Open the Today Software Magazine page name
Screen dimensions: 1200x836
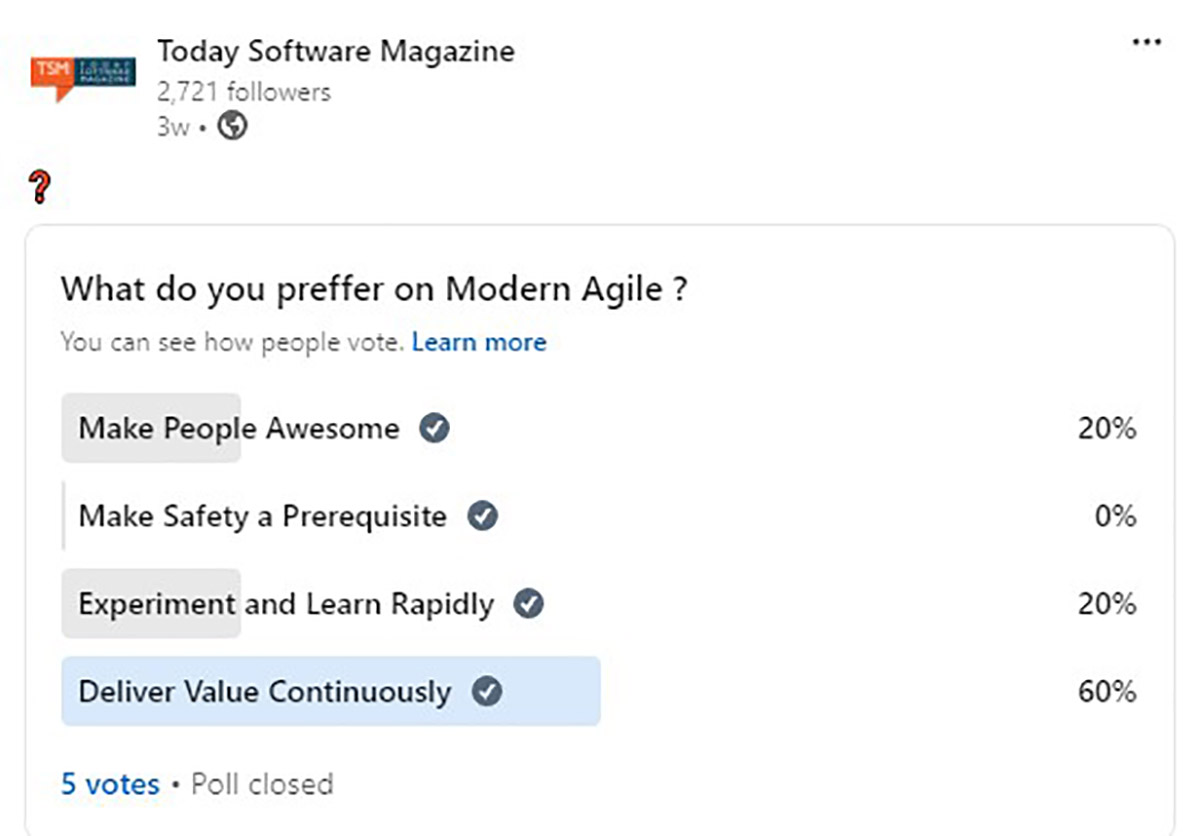[335, 51]
